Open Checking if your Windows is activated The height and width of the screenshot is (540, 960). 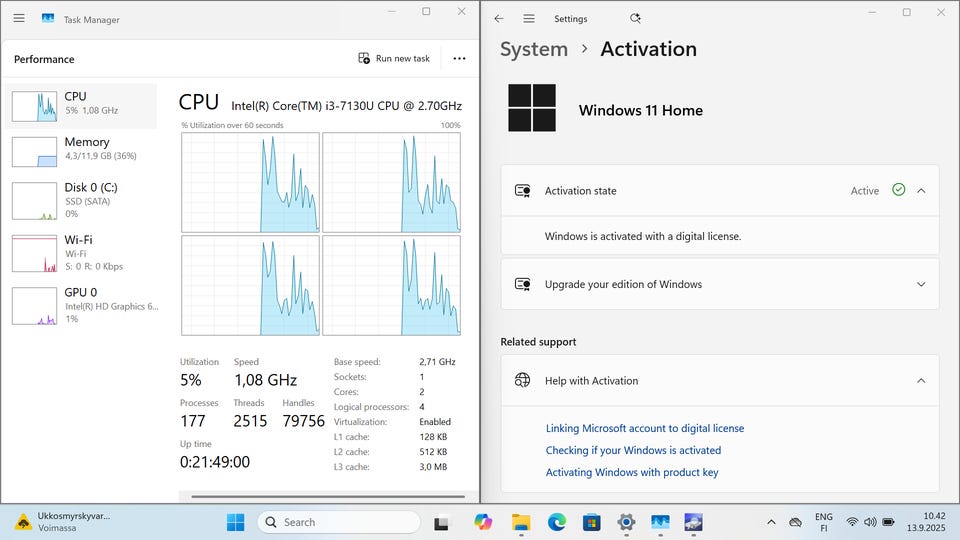[633, 451]
